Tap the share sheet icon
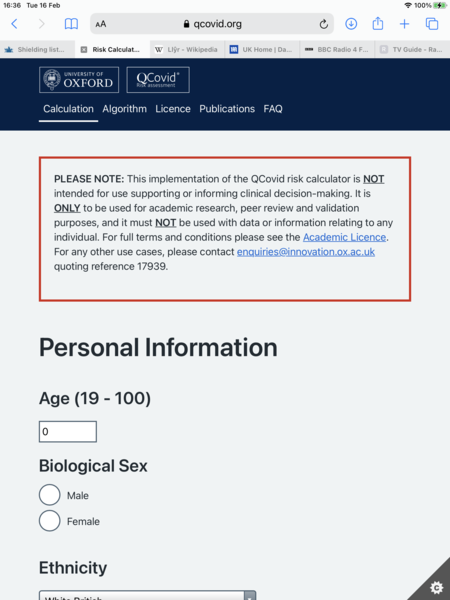The height and width of the screenshot is (600, 450). [378, 23]
